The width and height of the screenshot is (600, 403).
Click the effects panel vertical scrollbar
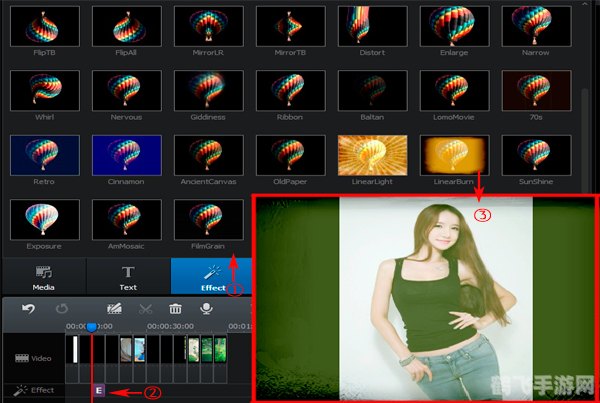pyautogui.click(x=584, y=120)
